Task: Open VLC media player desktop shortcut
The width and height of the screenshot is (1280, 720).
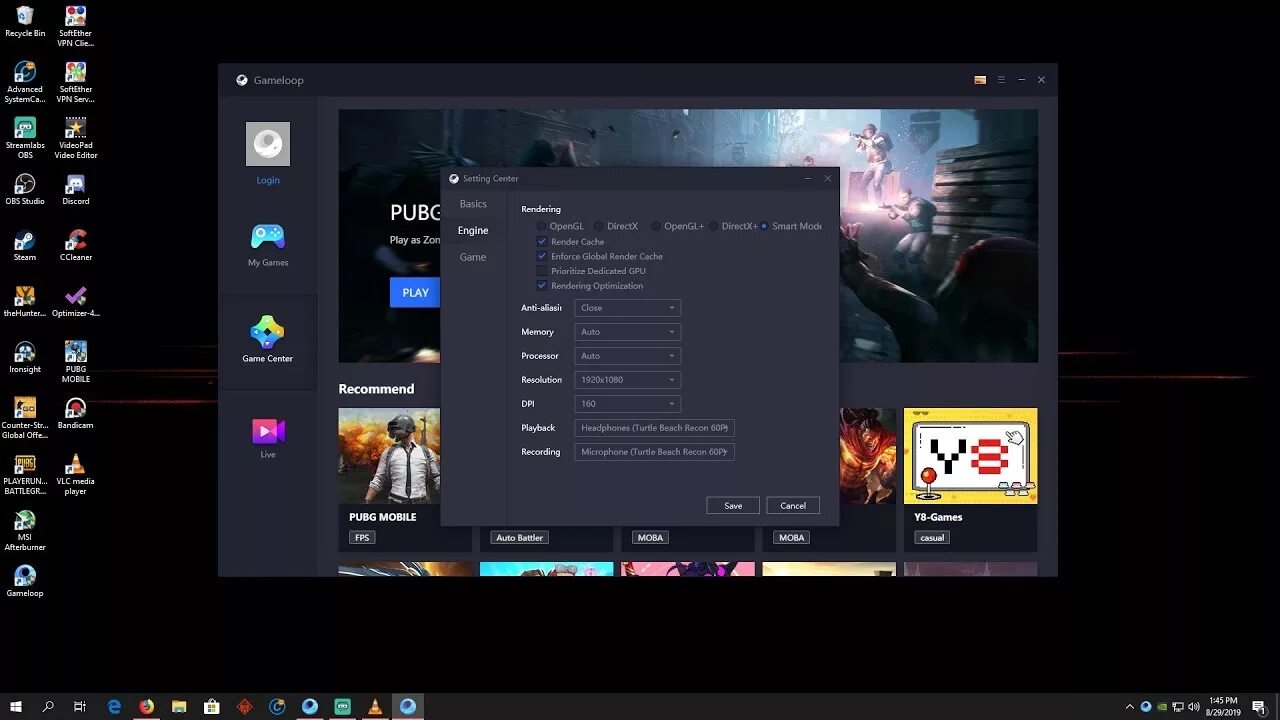Action: click(x=75, y=474)
